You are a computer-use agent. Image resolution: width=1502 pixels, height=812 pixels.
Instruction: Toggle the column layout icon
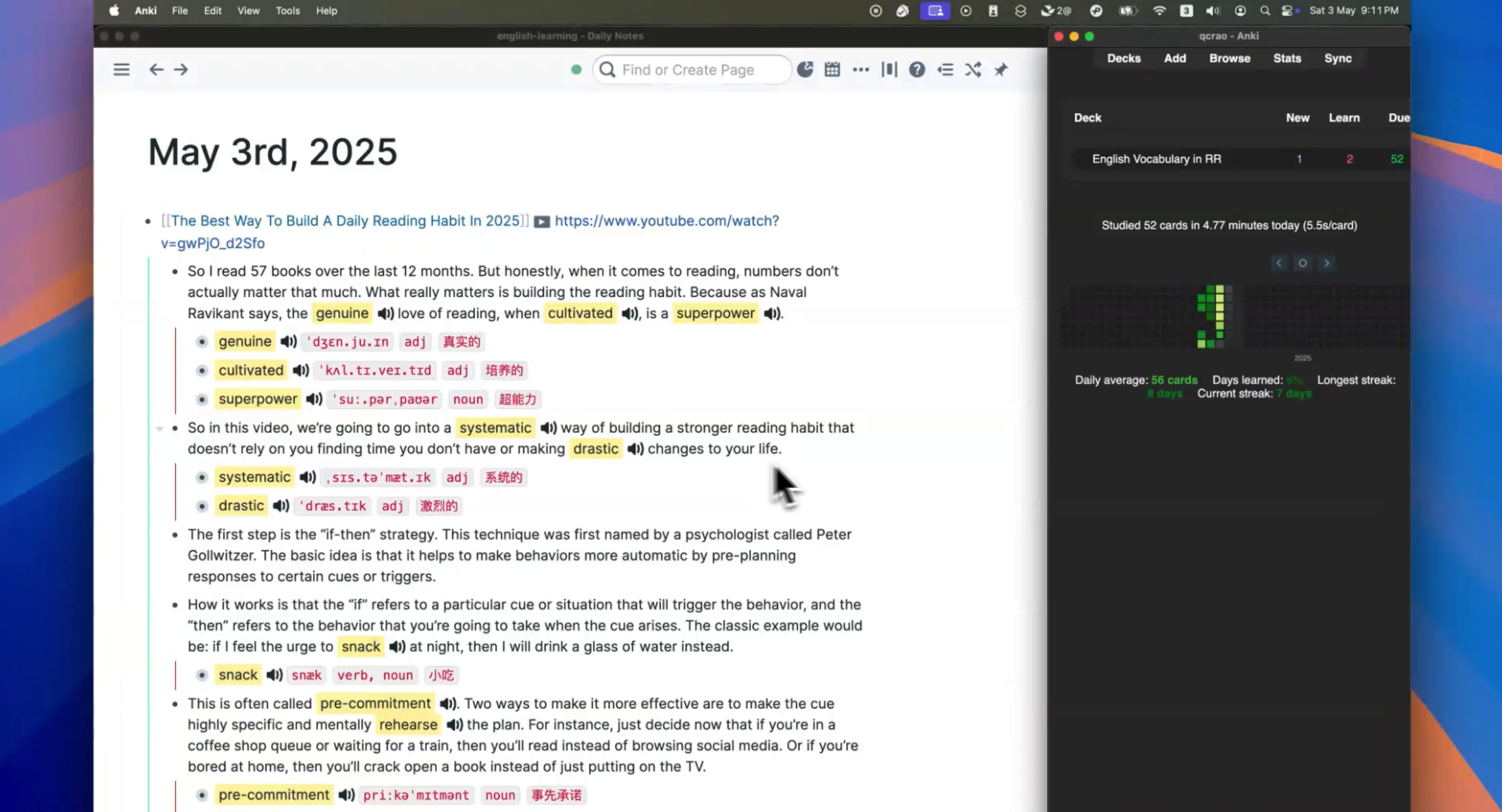[889, 69]
